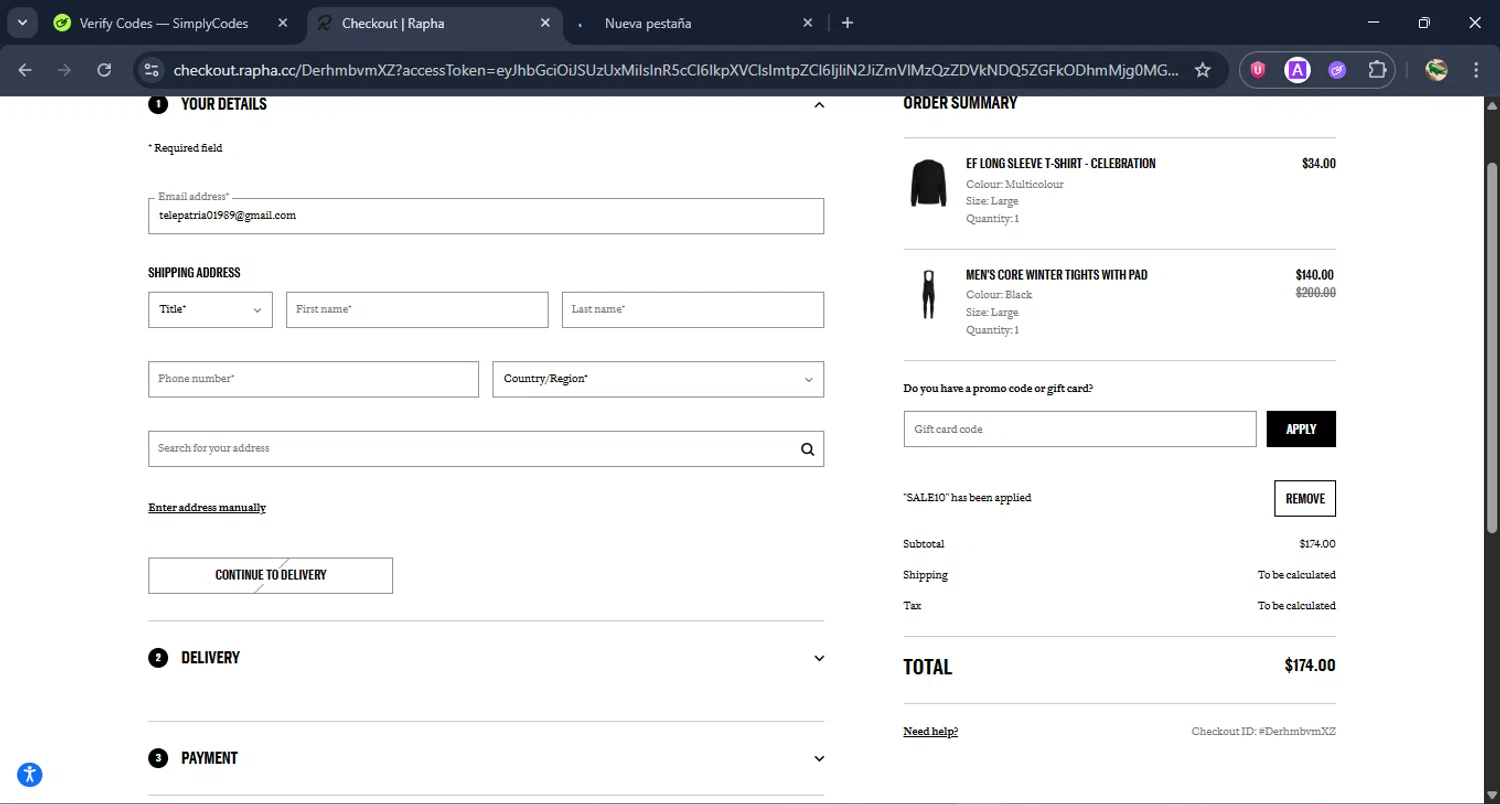Click the Email address field
Screen dimensions: 1500x804
pyautogui.click(x=486, y=216)
